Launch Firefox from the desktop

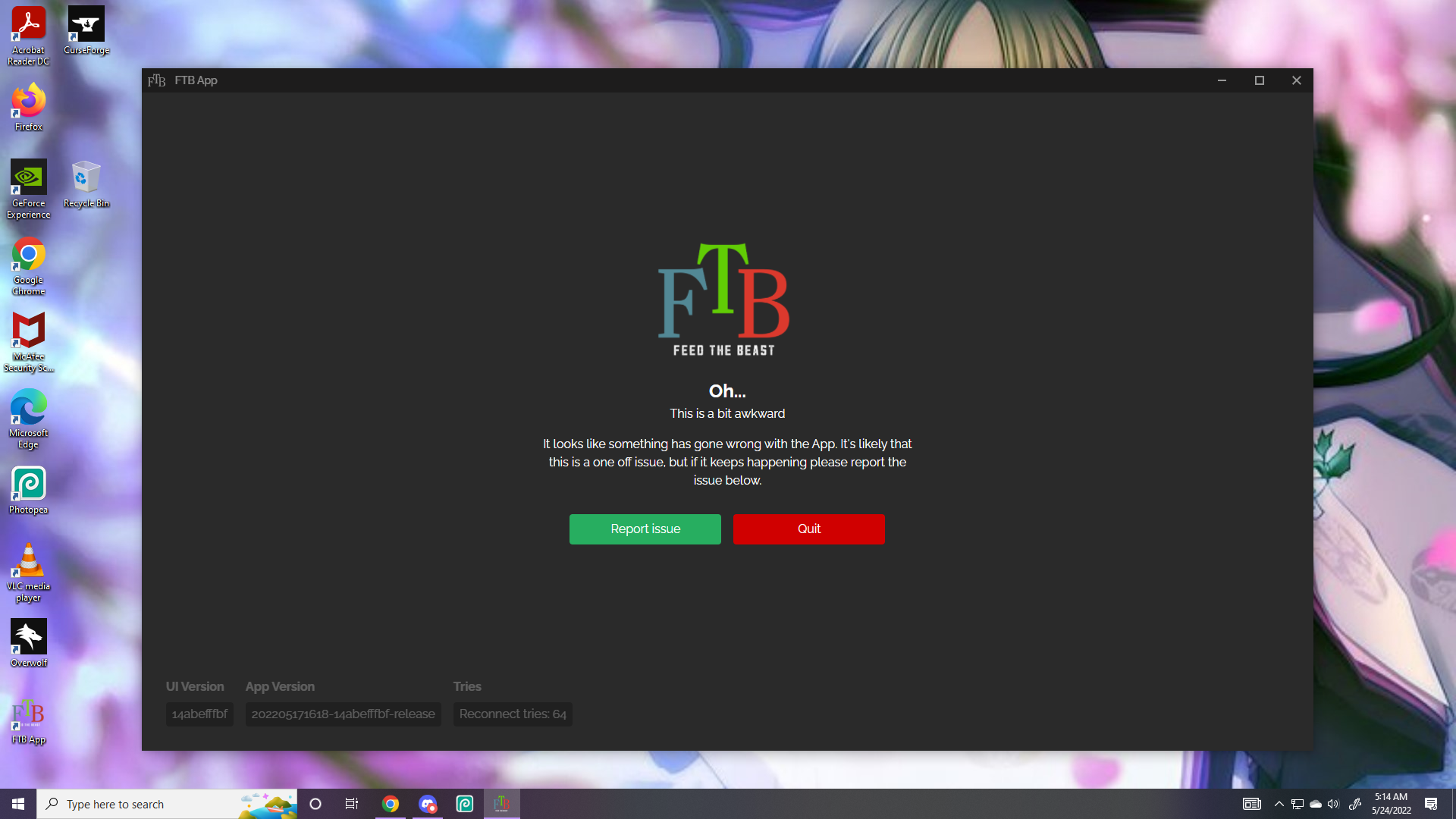28,101
